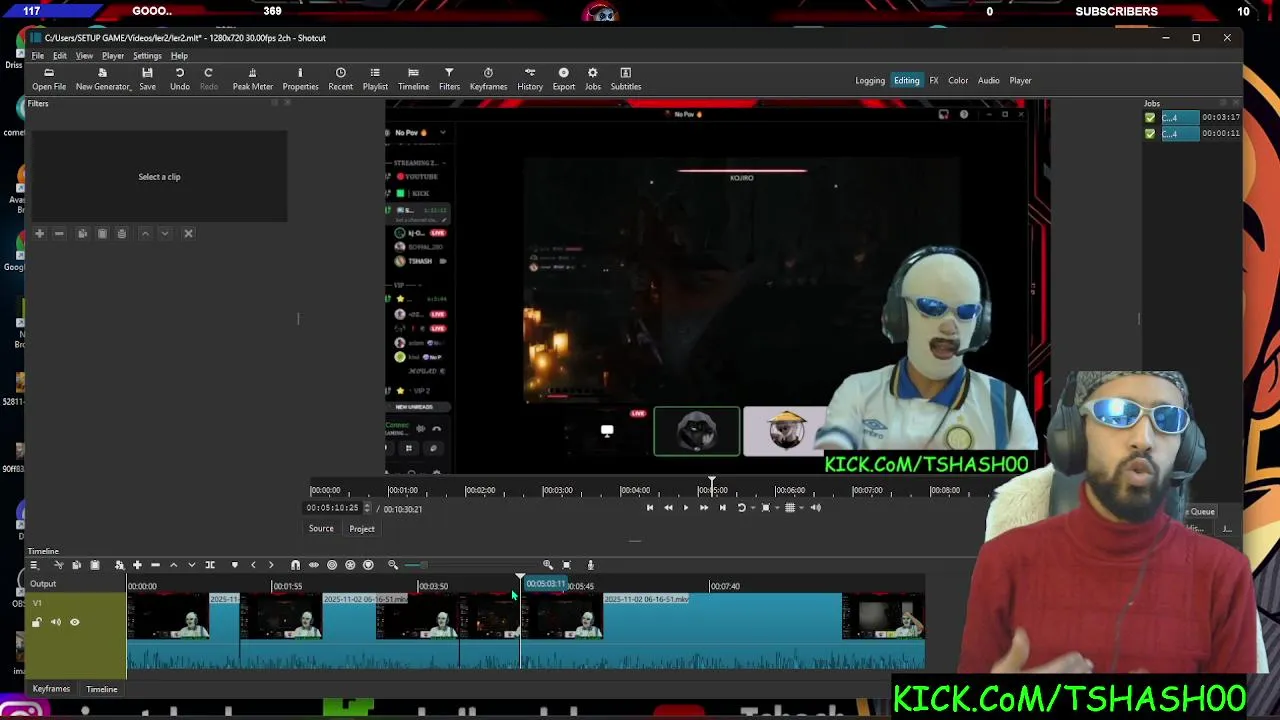1280x720 pixels.
Task: Open the Settings menu
Action: [147, 56]
